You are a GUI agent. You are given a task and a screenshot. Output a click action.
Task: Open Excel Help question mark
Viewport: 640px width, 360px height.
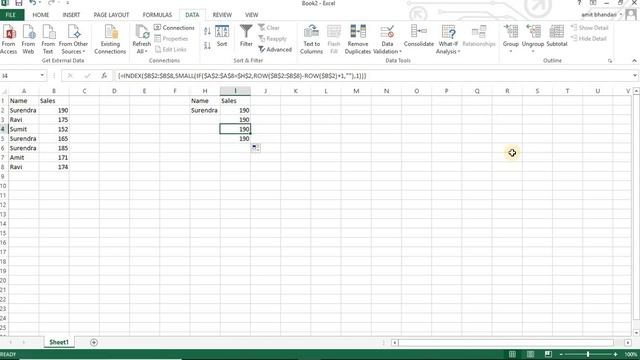pyautogui.click(x=579, y=3)
